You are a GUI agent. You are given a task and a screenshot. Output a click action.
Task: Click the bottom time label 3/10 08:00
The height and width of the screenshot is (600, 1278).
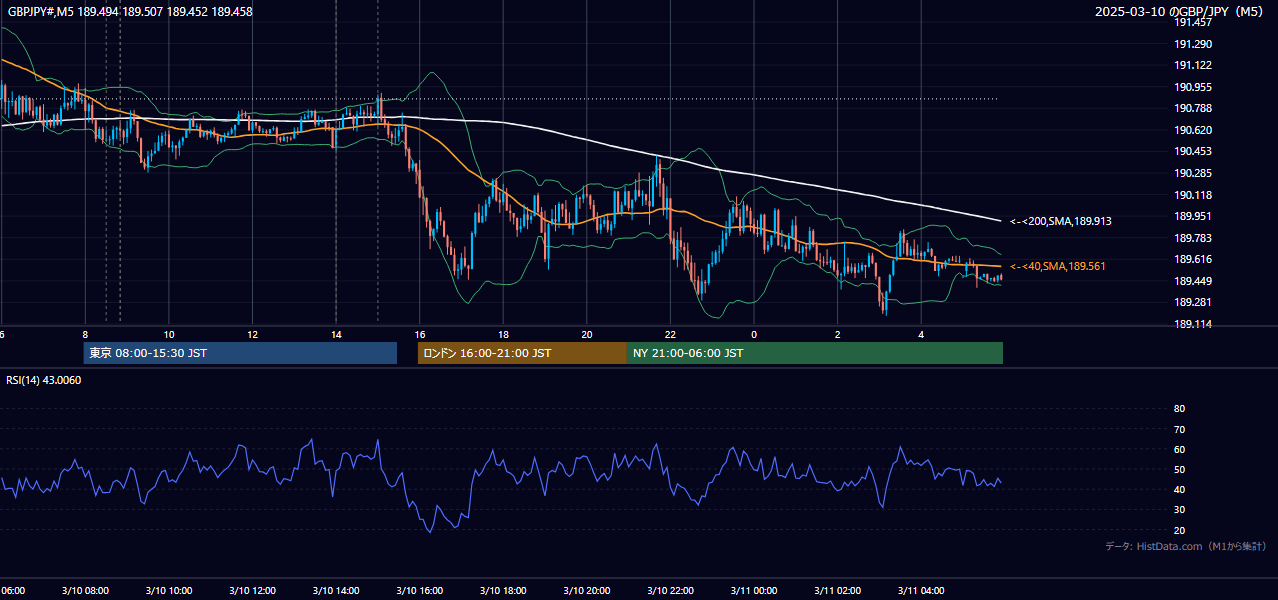click(85, 591)
